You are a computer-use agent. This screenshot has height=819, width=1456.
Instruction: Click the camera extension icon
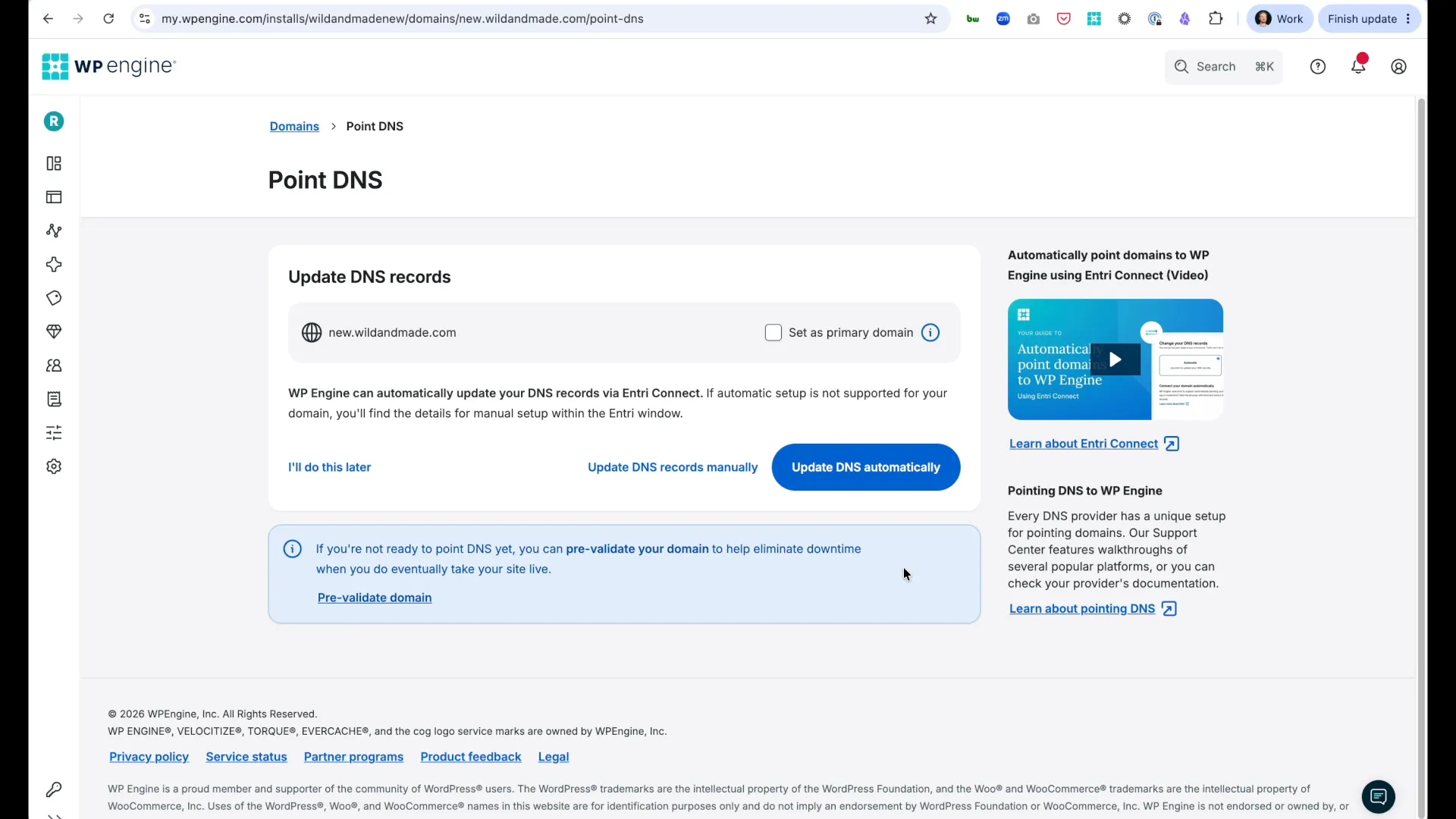(1034, 19)
